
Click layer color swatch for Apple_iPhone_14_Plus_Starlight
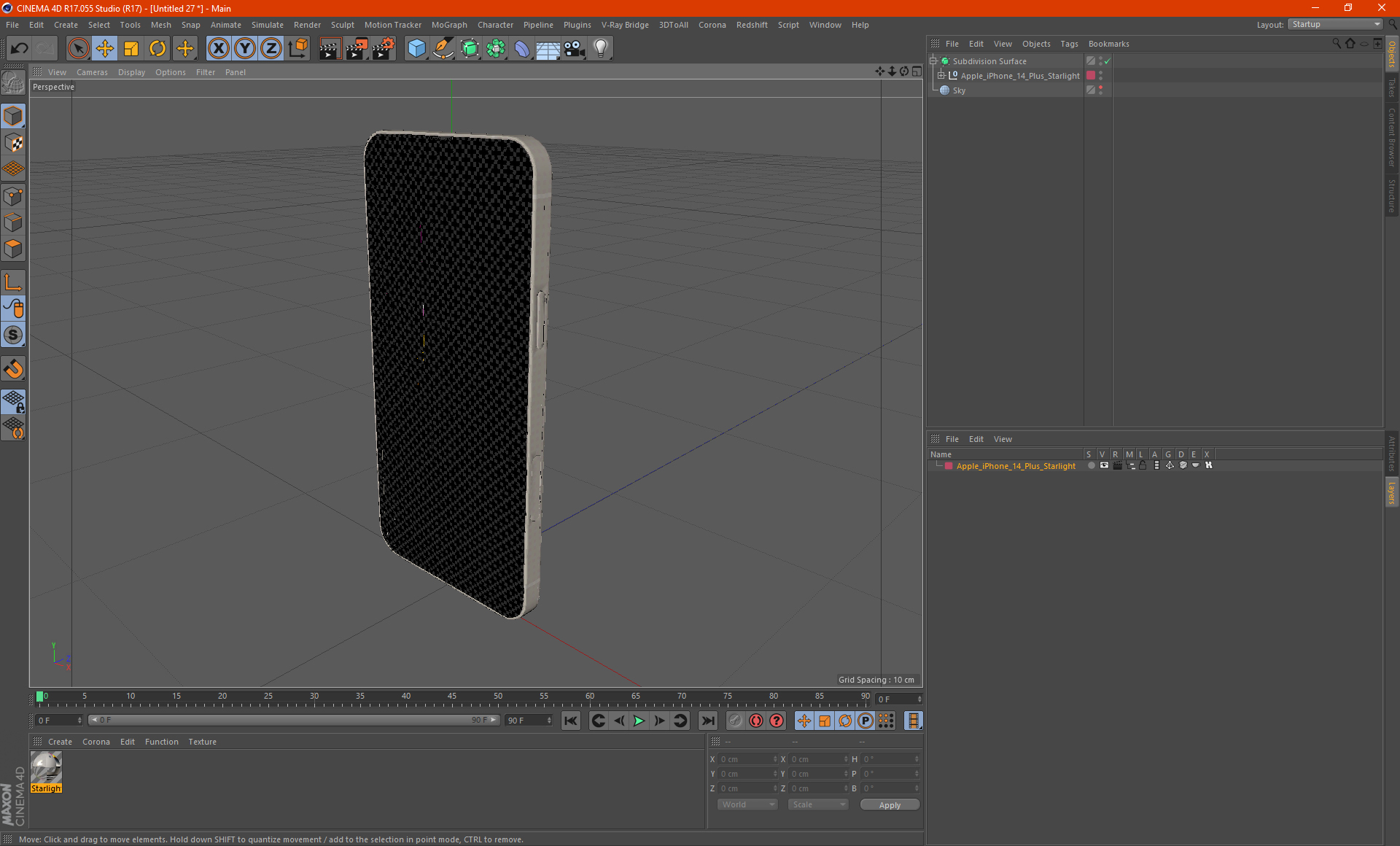click(948, 466)
